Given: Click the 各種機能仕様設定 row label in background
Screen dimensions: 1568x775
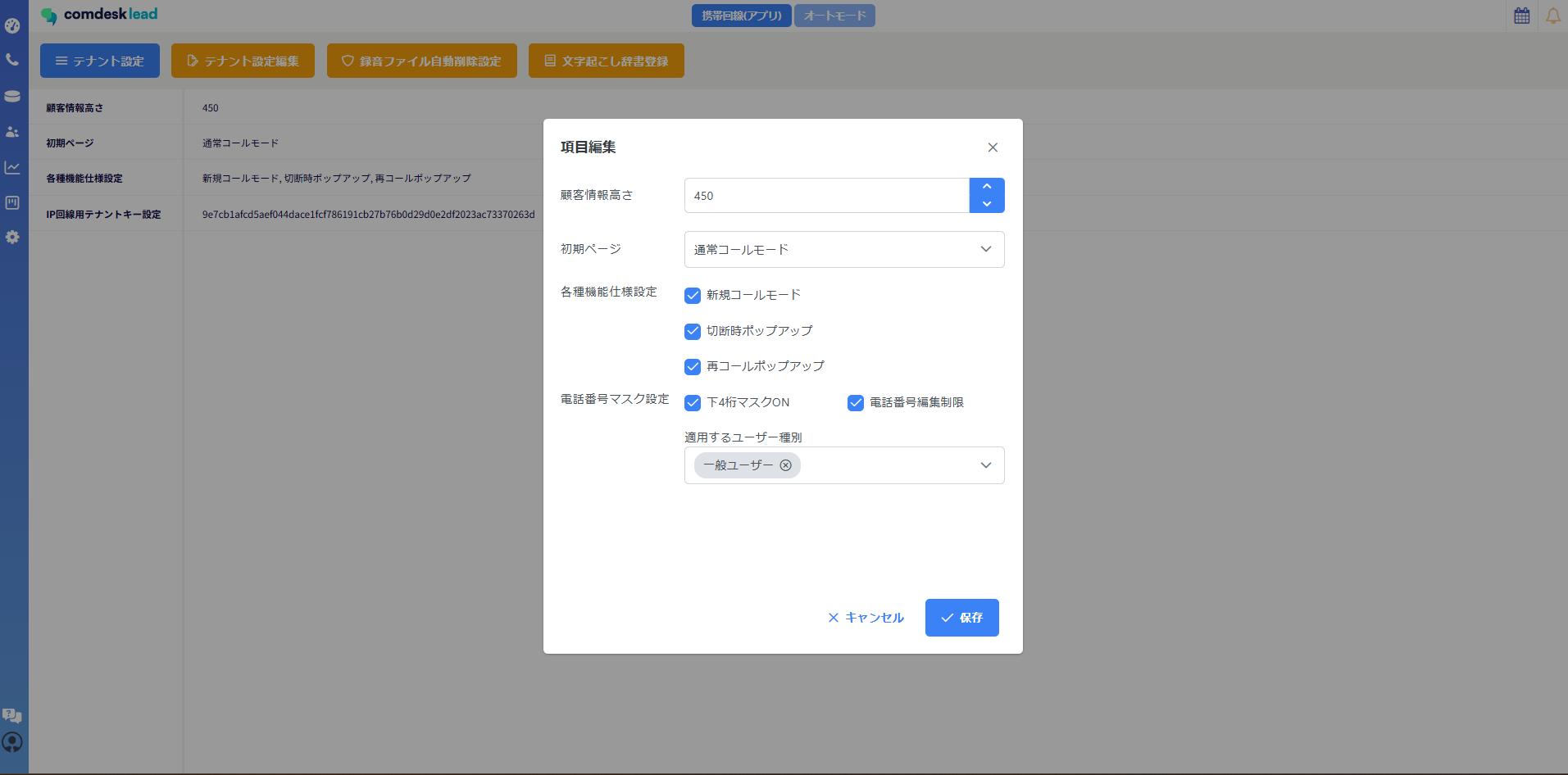Looking at the screenshot, I should coord(84,179).
